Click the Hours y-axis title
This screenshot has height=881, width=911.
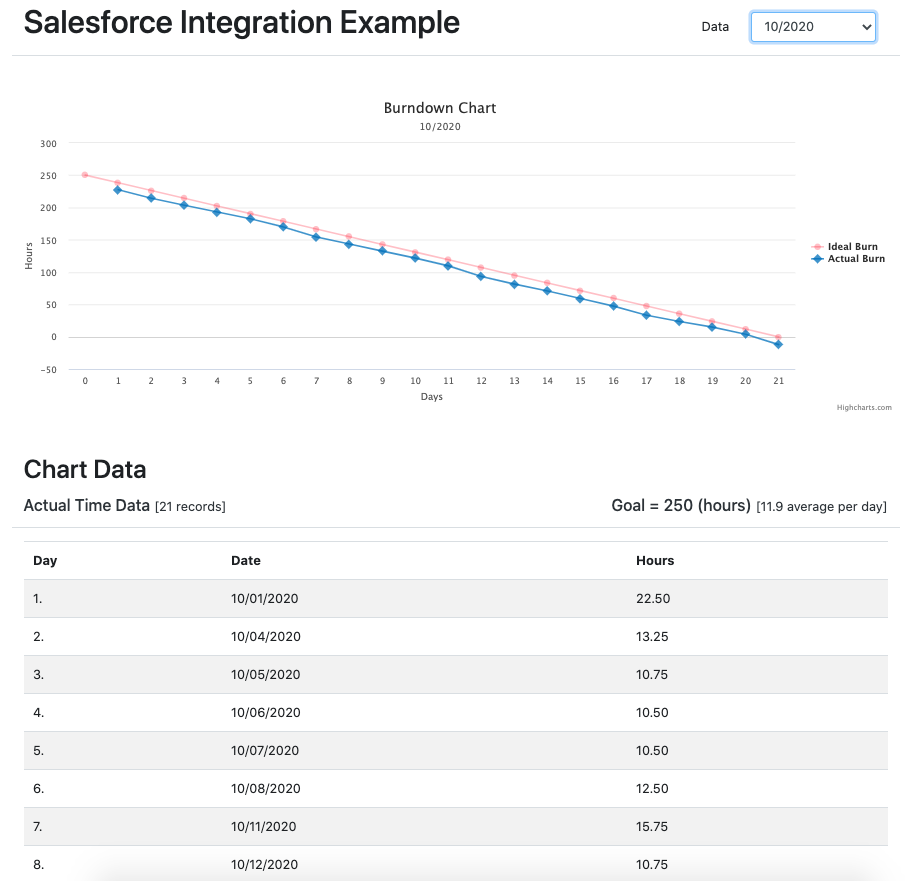coord(29,256)
